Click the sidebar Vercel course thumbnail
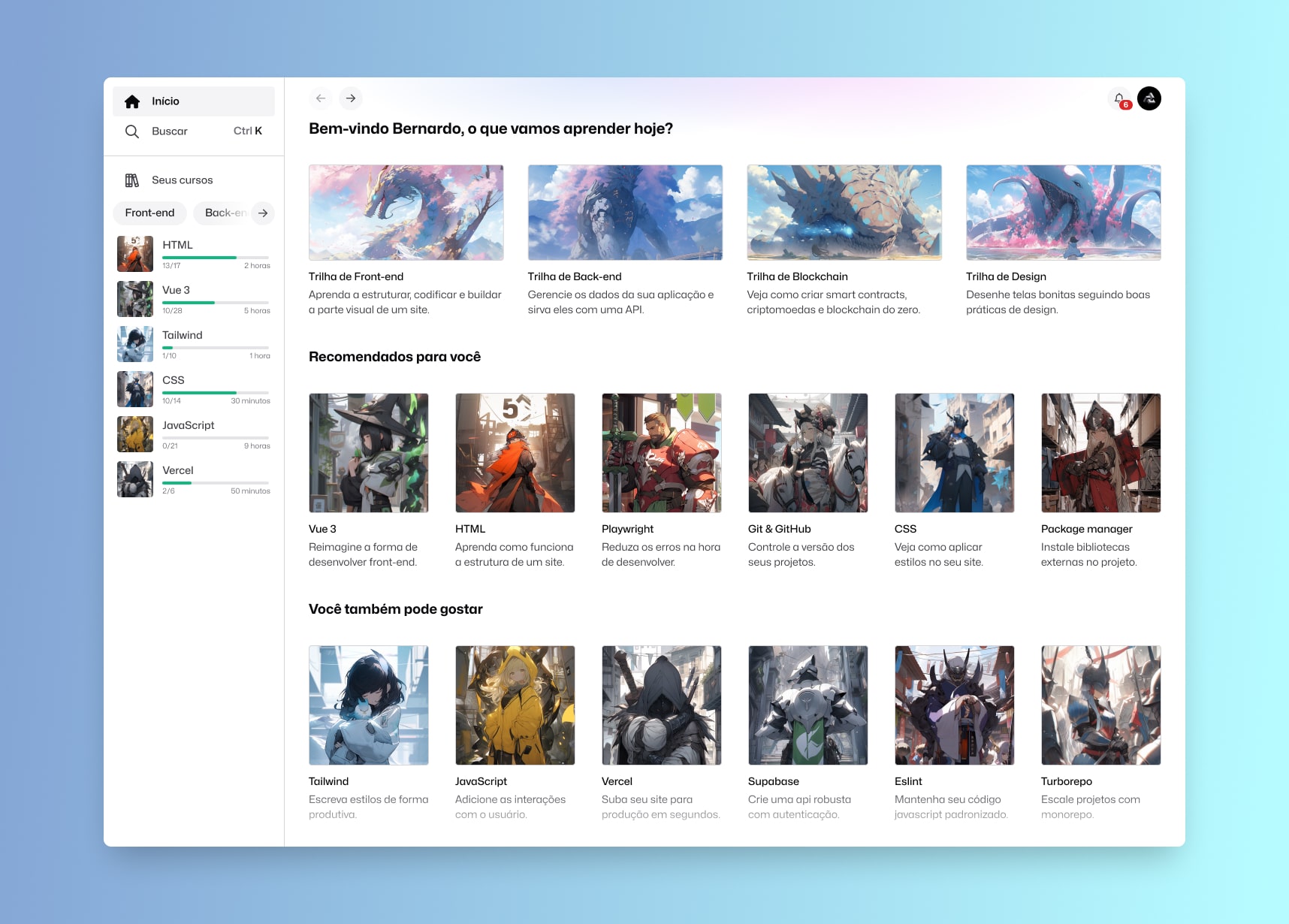Viewport: 1289px width, 924px height. coord(135,479)
